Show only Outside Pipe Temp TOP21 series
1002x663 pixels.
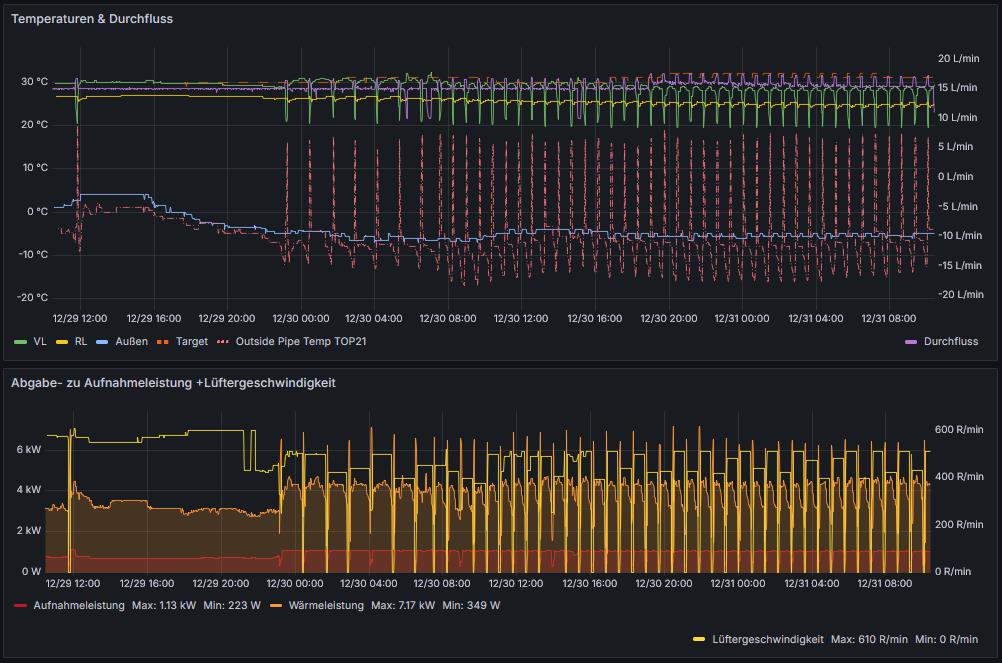302,342
